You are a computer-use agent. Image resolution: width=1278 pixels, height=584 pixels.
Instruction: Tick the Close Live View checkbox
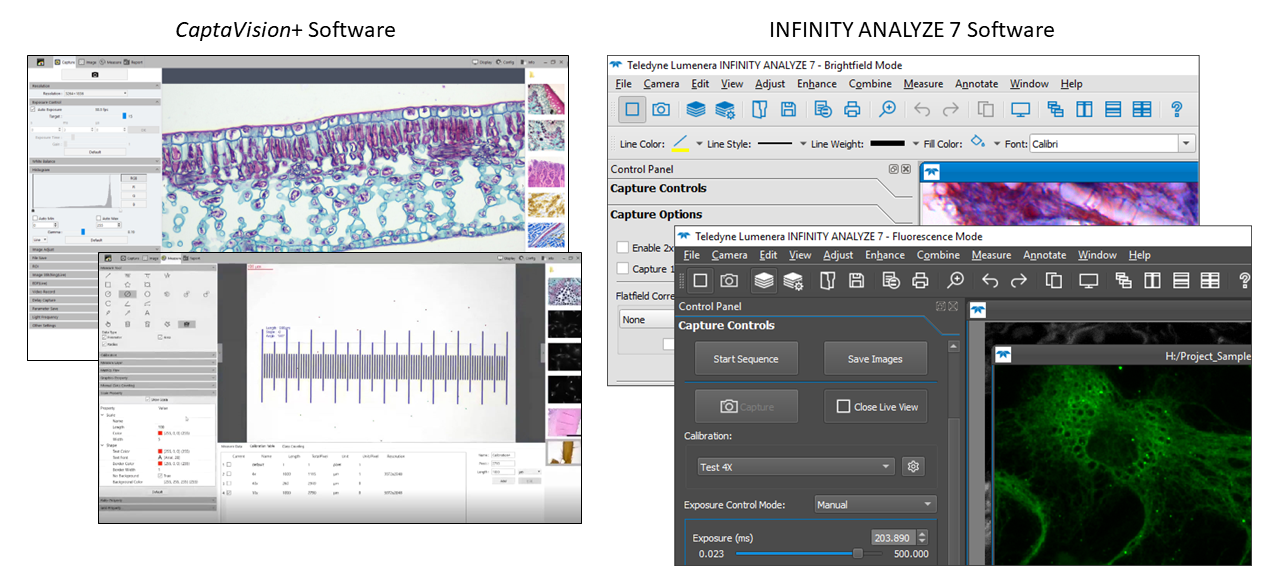(843, 407)
